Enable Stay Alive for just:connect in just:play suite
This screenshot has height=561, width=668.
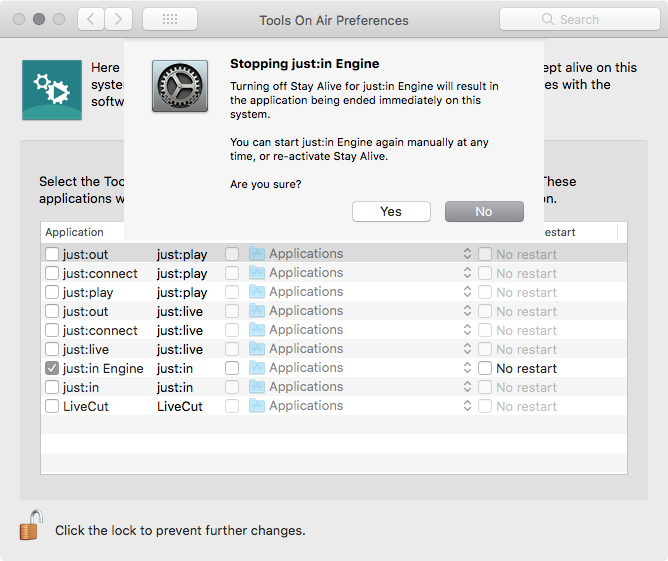point(52,273)
